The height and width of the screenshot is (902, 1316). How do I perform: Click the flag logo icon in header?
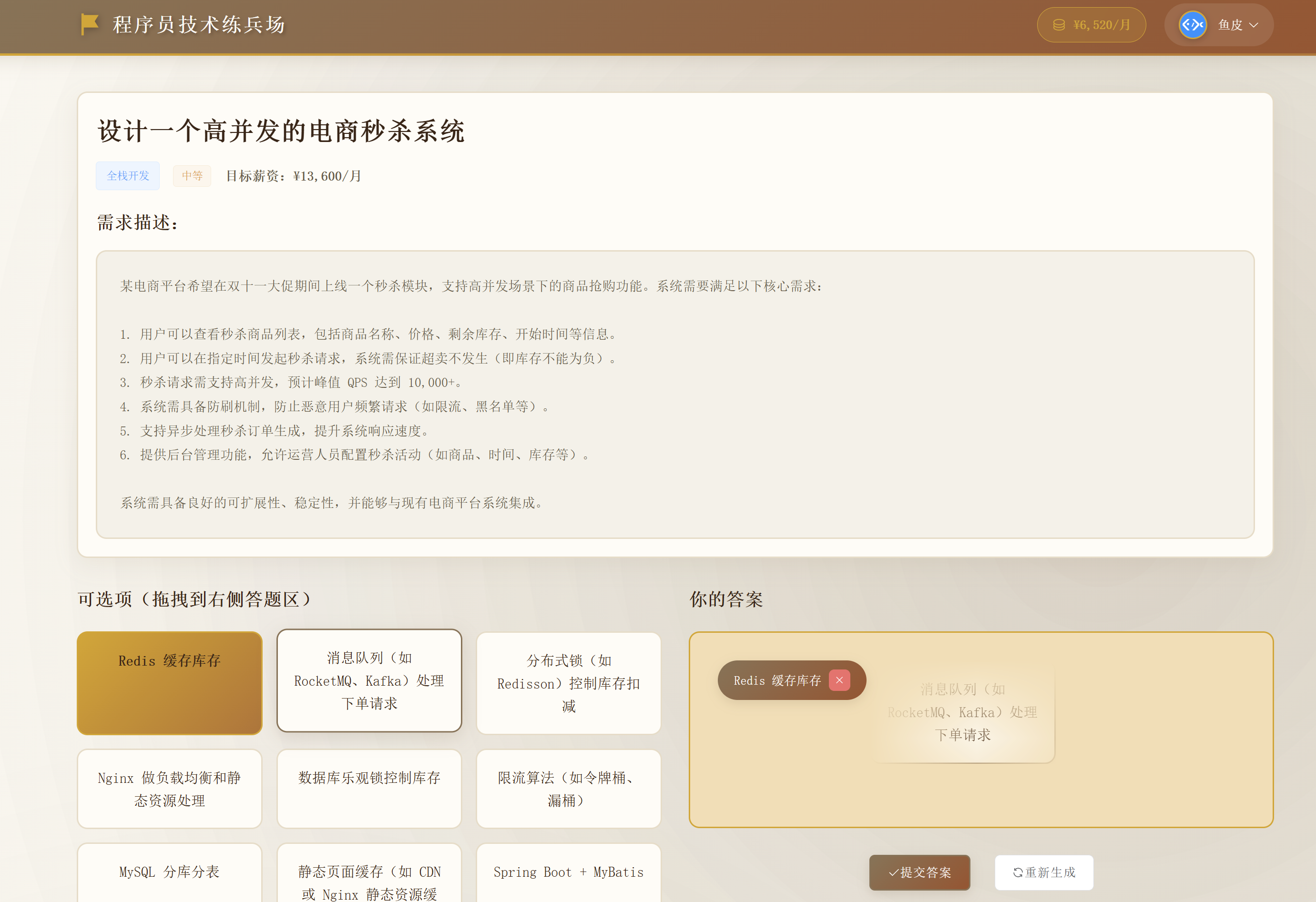click(x=90, y=24)
